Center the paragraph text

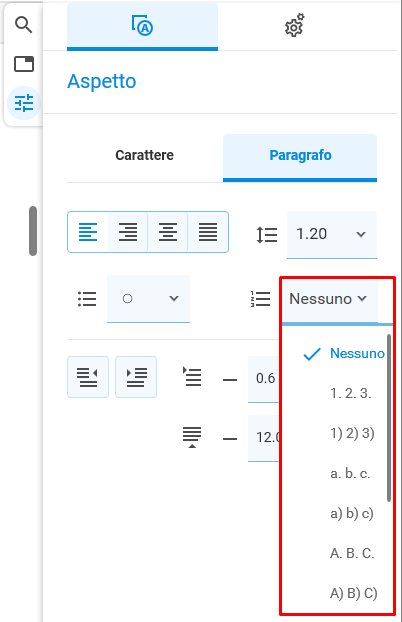168,232
